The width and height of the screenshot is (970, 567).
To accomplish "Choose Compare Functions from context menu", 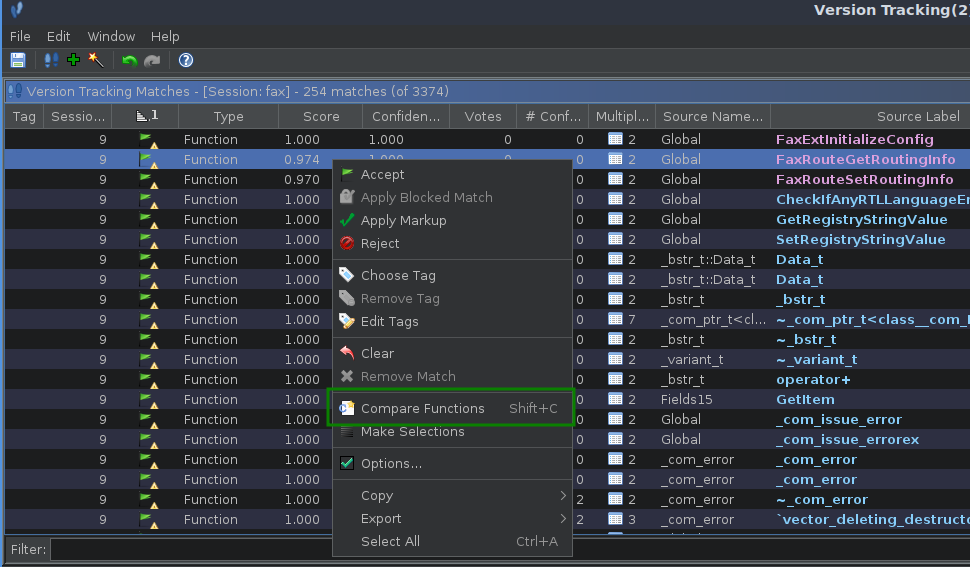I will (x=422, y=409).
